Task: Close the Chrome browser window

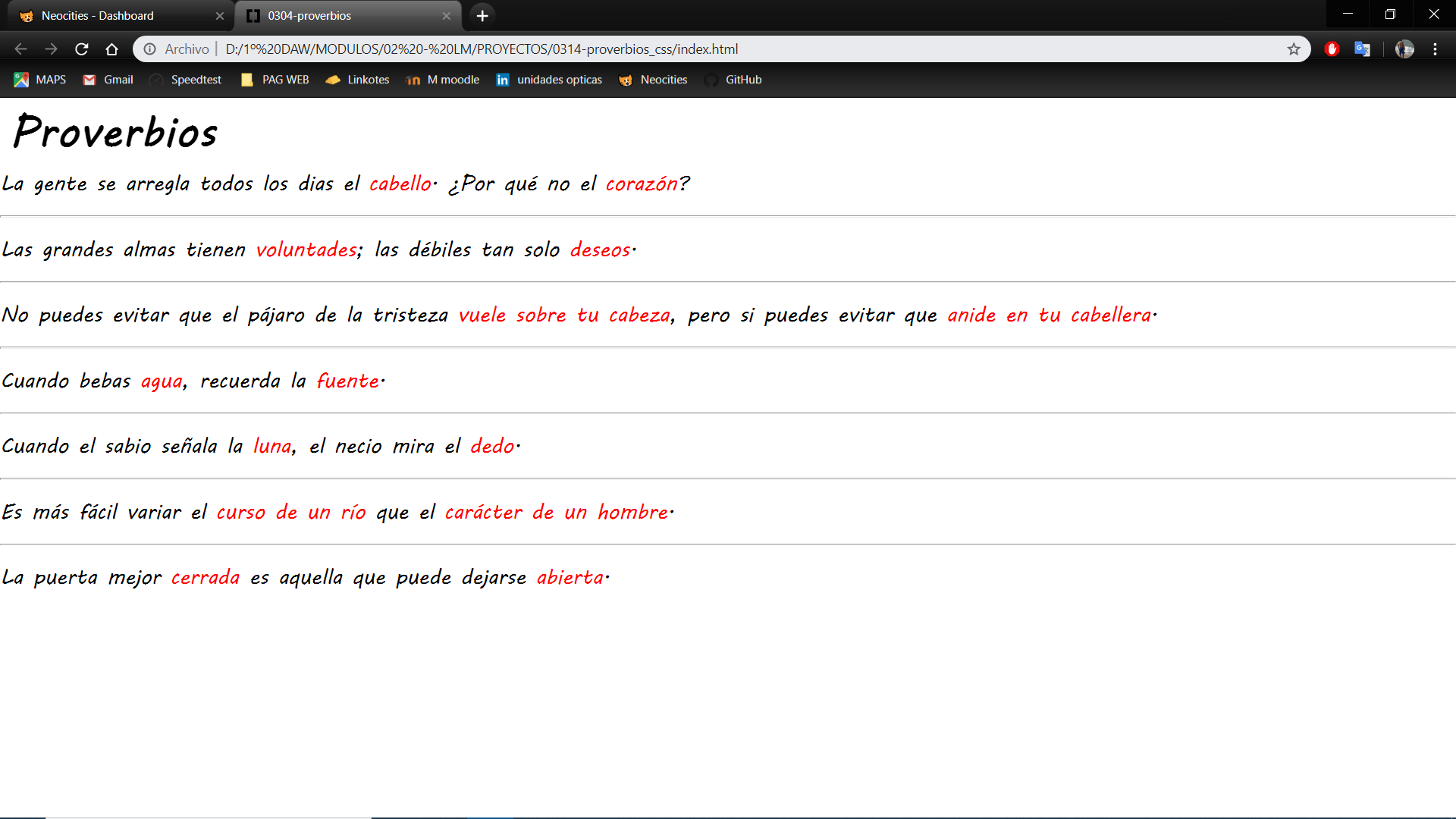Action: pyautogui.click(x=1433, y=14)
